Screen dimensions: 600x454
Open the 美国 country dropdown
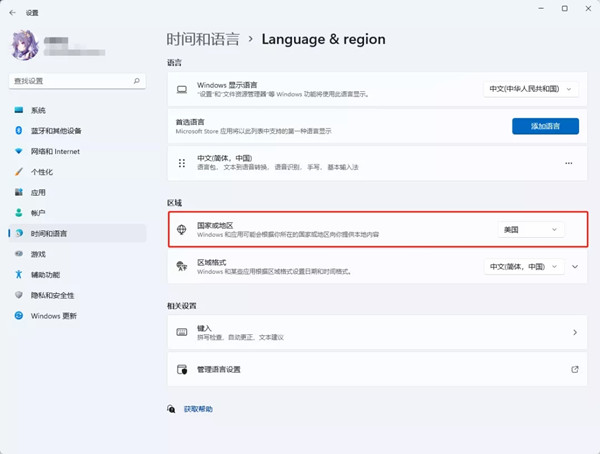[530, 230]
